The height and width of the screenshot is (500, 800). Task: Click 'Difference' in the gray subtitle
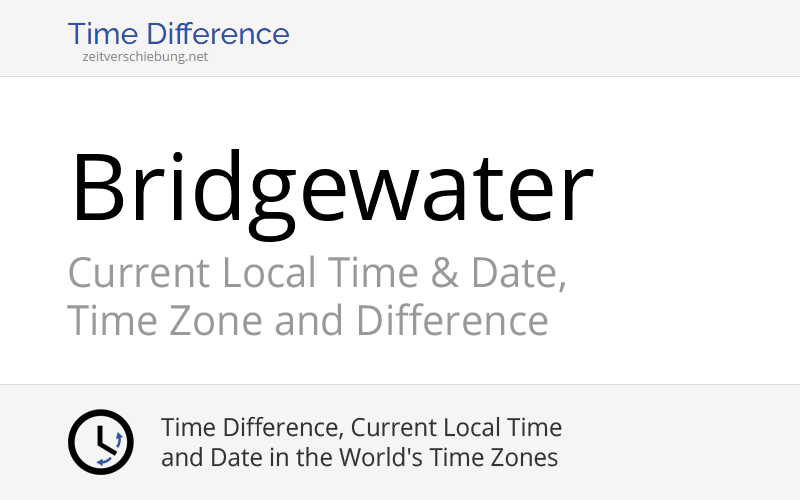[x=452, y=321]
